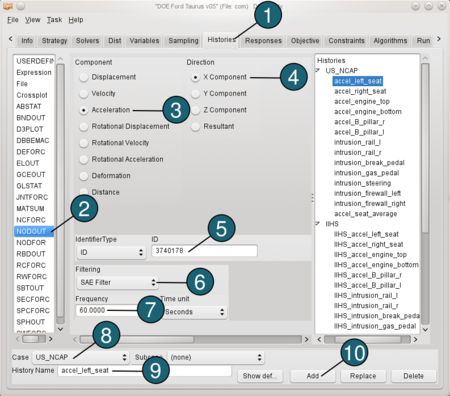Collapse the US_NCAP tree group
Viewport: 450px width, 396px height.
pos(318,70)
